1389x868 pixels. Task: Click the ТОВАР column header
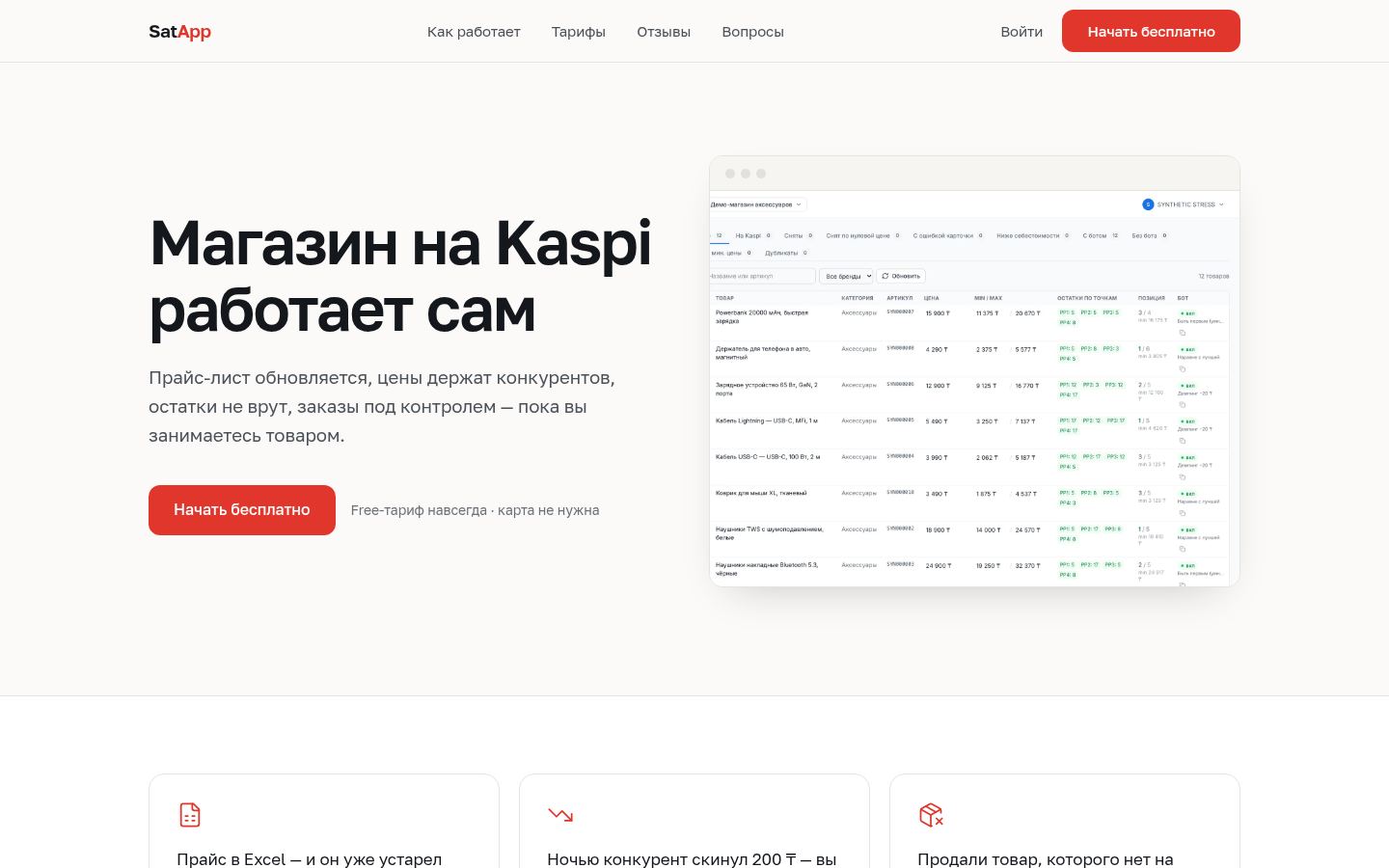pos(724,298)
